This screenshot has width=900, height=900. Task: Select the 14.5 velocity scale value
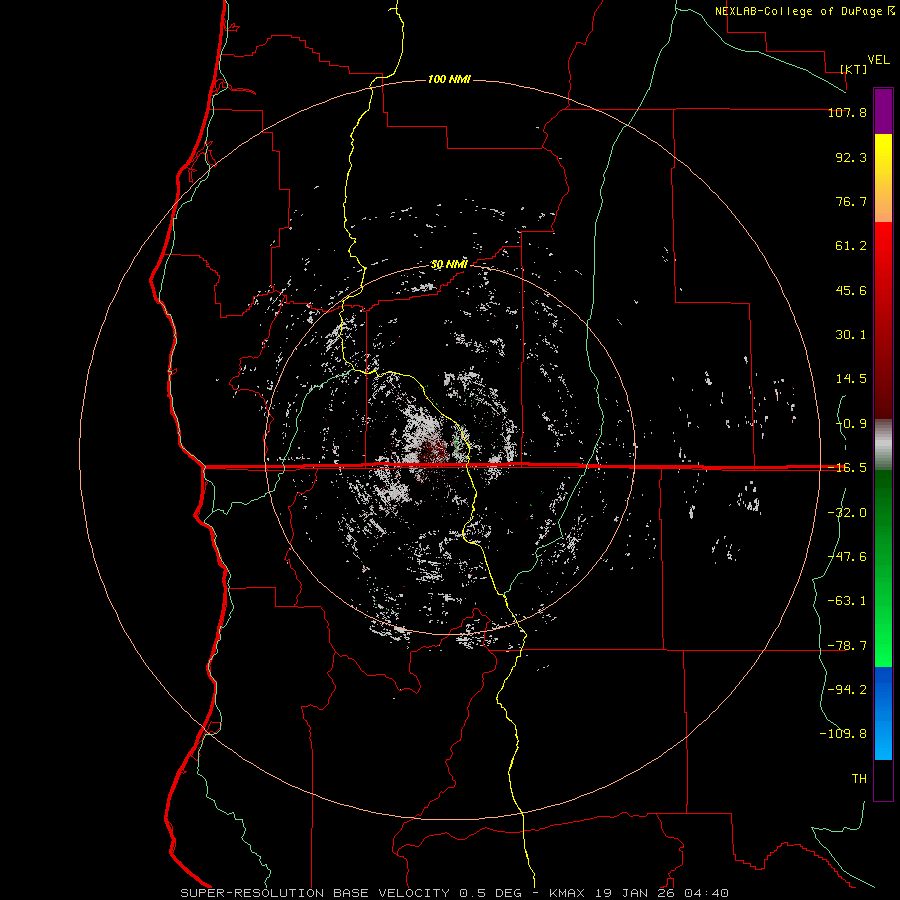851,379
